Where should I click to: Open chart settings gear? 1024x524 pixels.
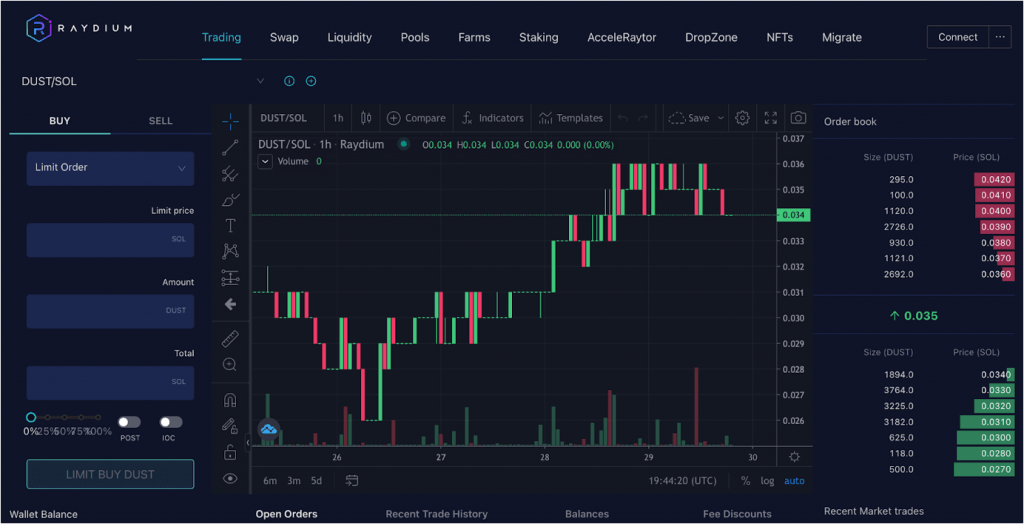point(742,118)
